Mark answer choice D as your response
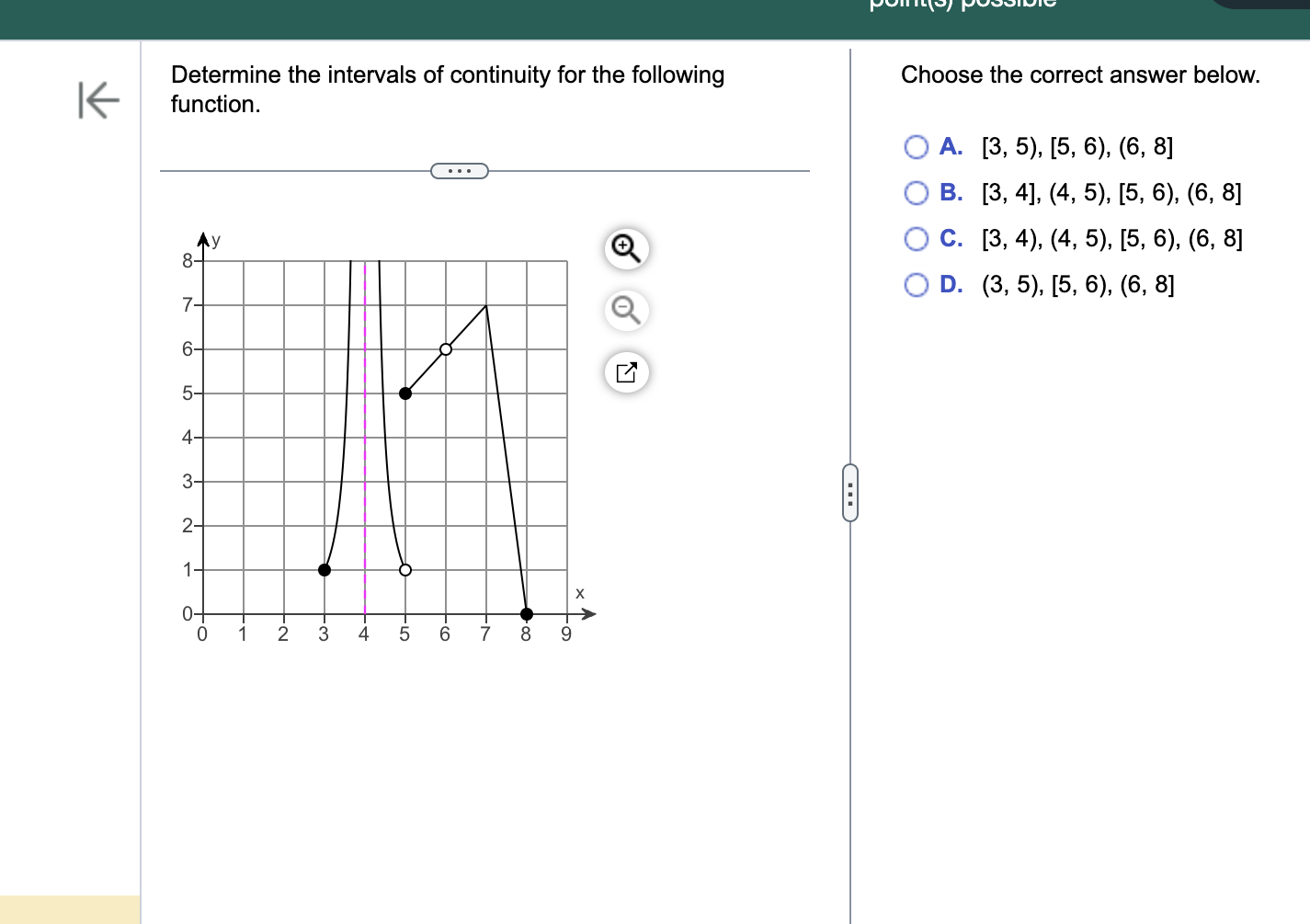This screenshot has width=1310, height=924. tap(916, 285)
